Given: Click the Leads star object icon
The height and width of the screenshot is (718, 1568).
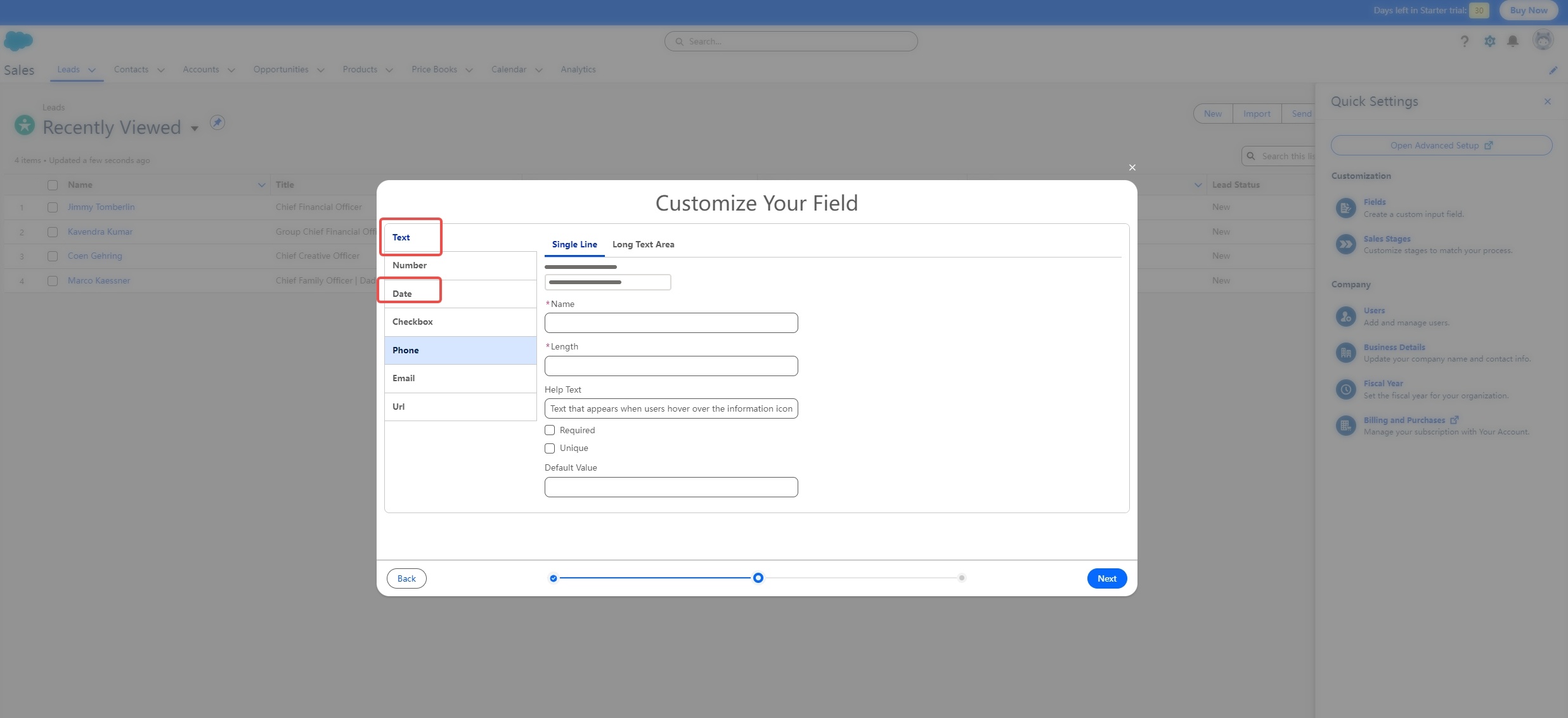Looking at the screenshot, I should click(x=25, y=125).
